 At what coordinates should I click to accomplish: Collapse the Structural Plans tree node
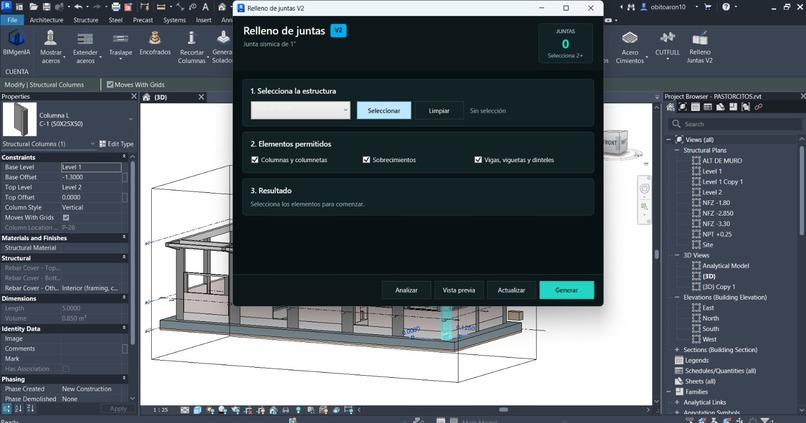pyautogui.click(x=676, y=150)
